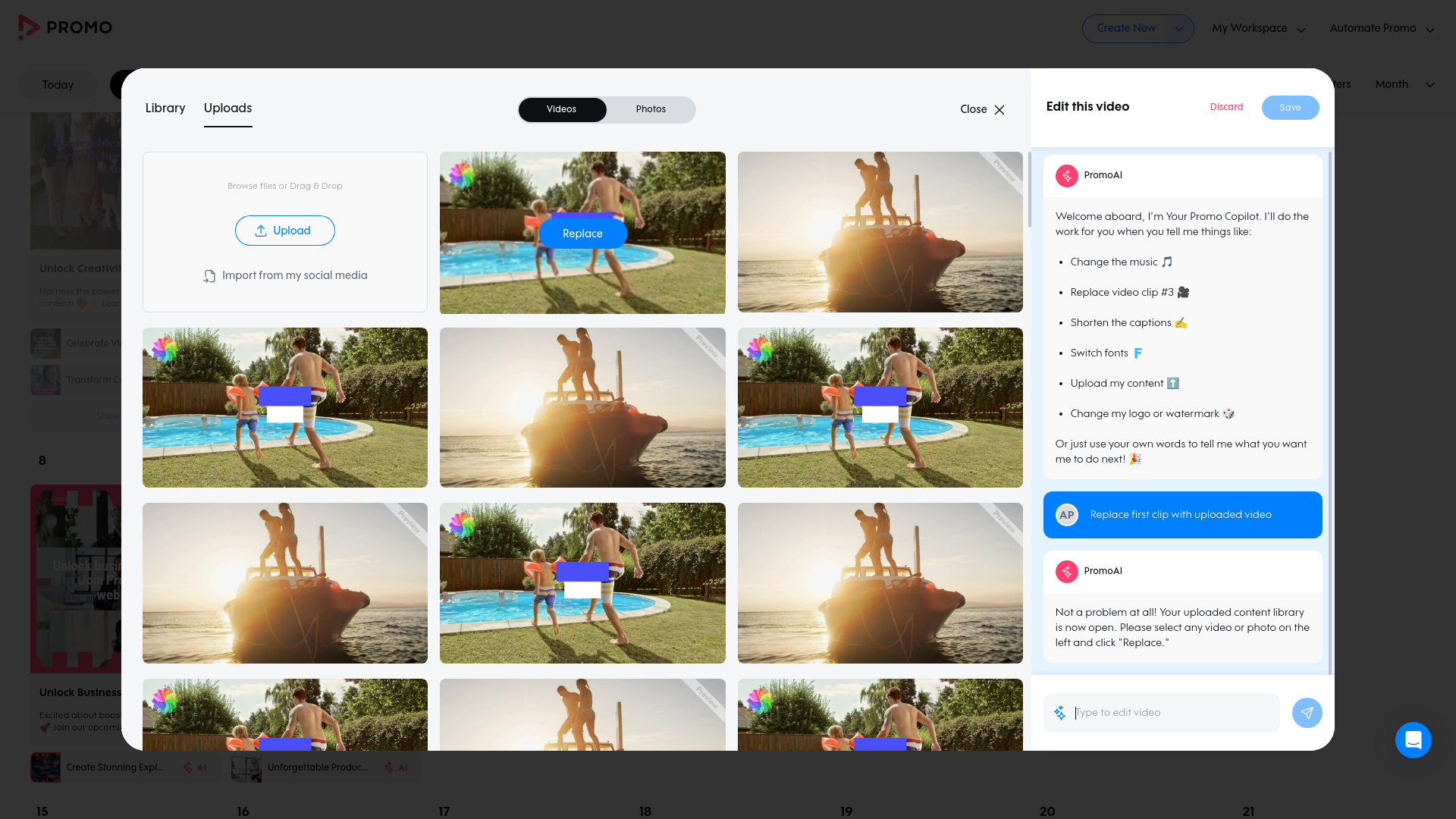This screenshot has width=1456, height=819.
Task: Switch media type toggle to Photos
Action: point(651,109)
